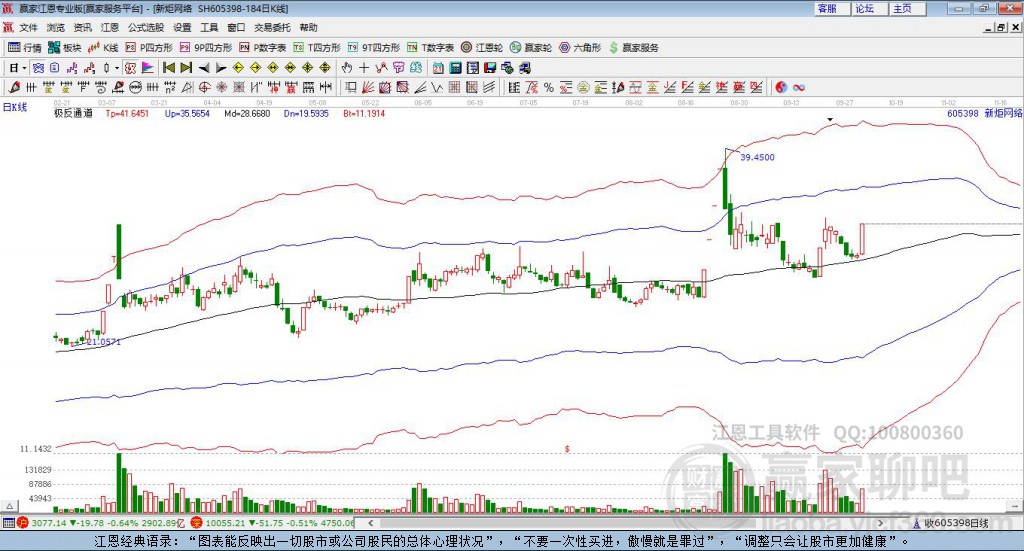Jump to last bar icon
This screenshot has width=1024, height=551.
186,68
